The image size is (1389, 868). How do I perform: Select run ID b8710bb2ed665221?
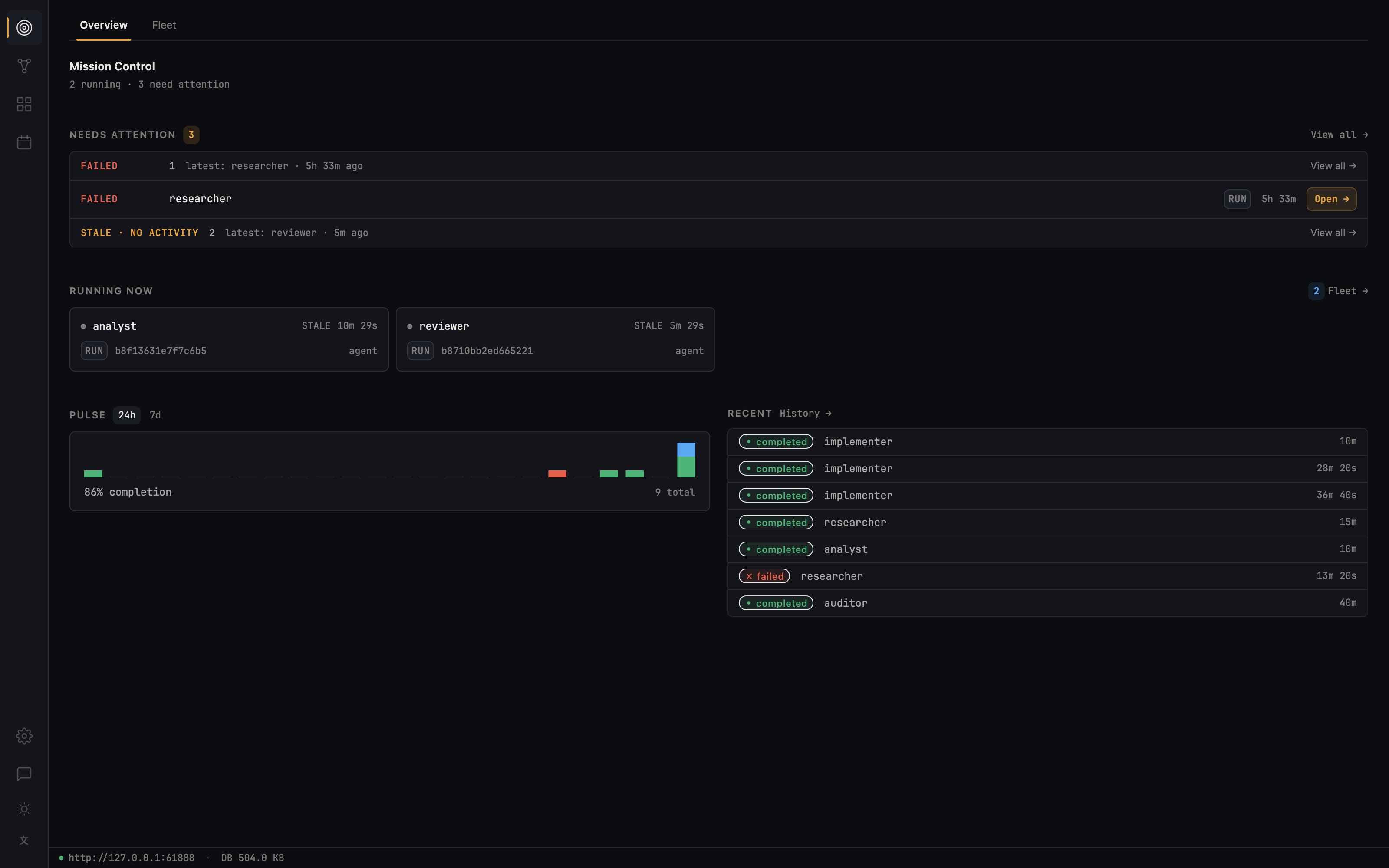(487, 351)
